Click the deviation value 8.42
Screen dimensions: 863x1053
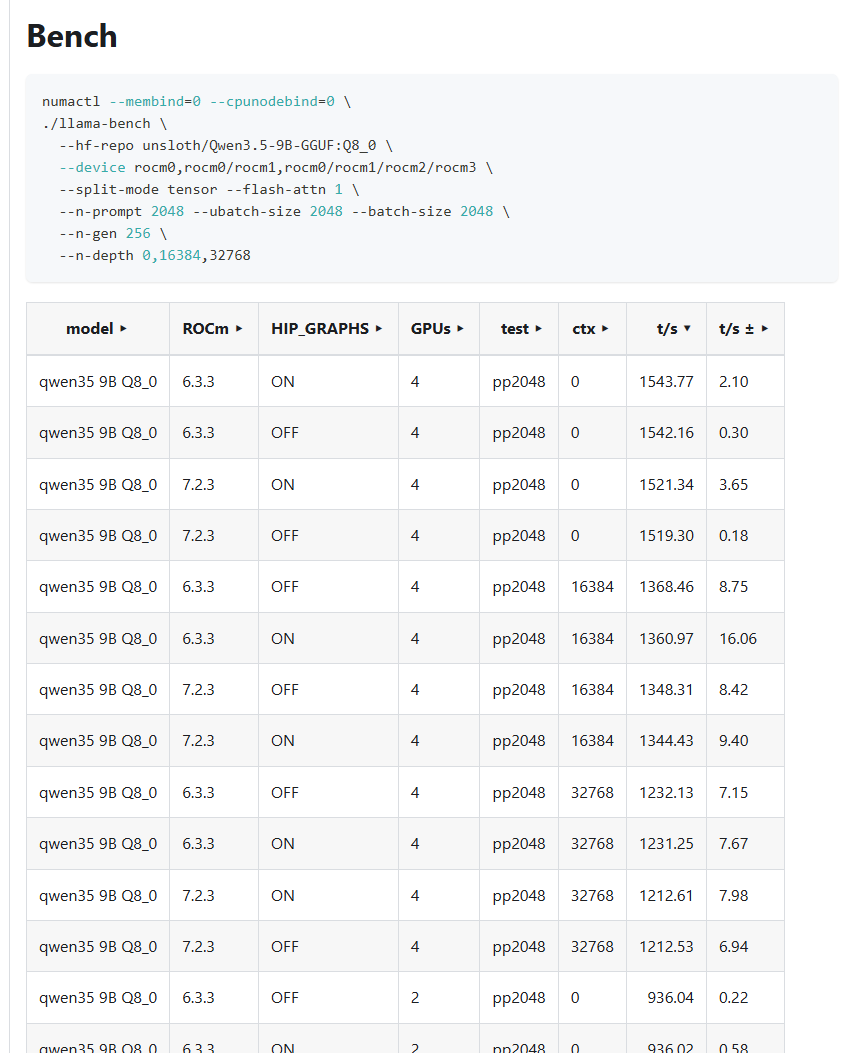pos(733,689)
